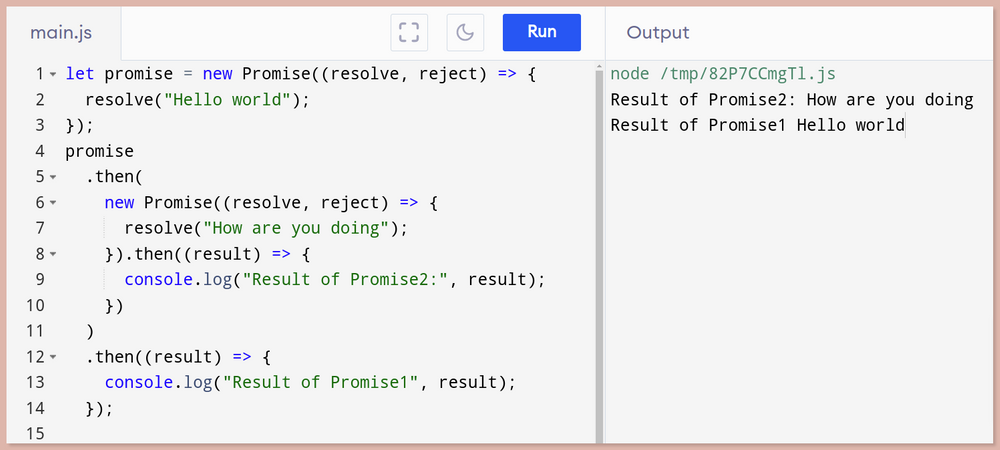Click the fullscreen expand icon
1000x450 pixels.
click(x=409, y=32)
